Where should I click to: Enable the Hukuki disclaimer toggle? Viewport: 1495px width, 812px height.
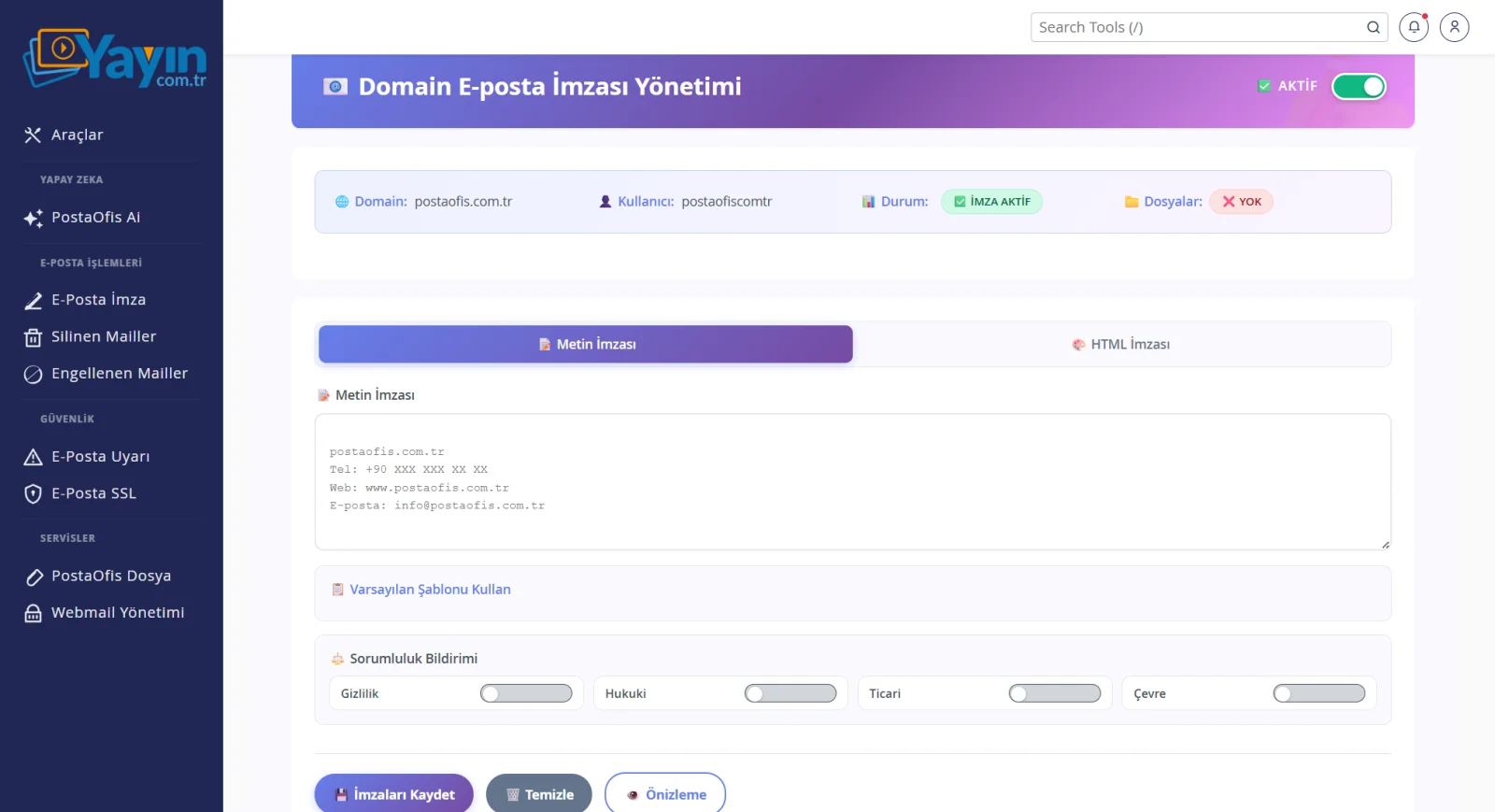click(x=790, y=693)
